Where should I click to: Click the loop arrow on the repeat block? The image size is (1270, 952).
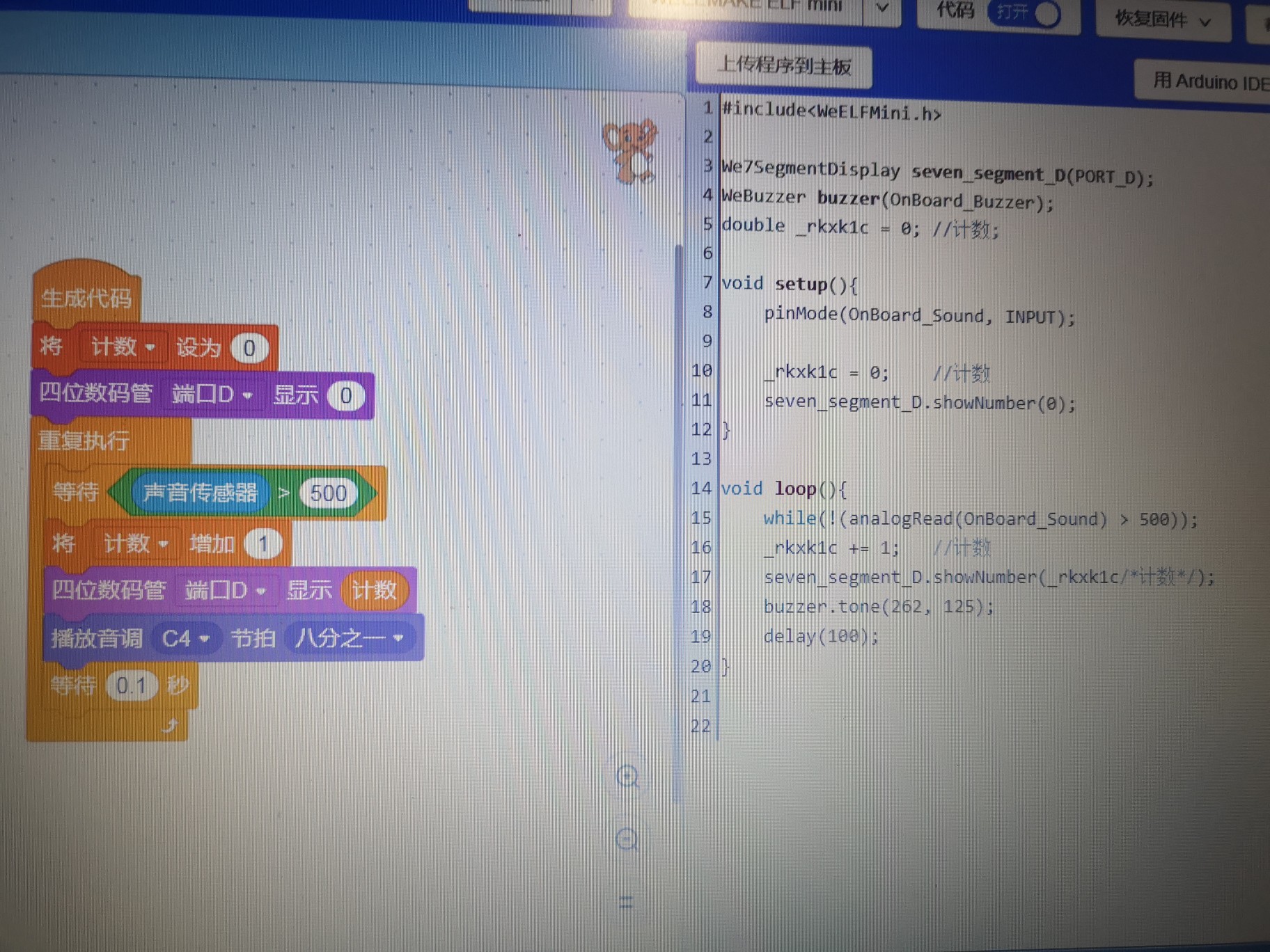click(170, 727)
